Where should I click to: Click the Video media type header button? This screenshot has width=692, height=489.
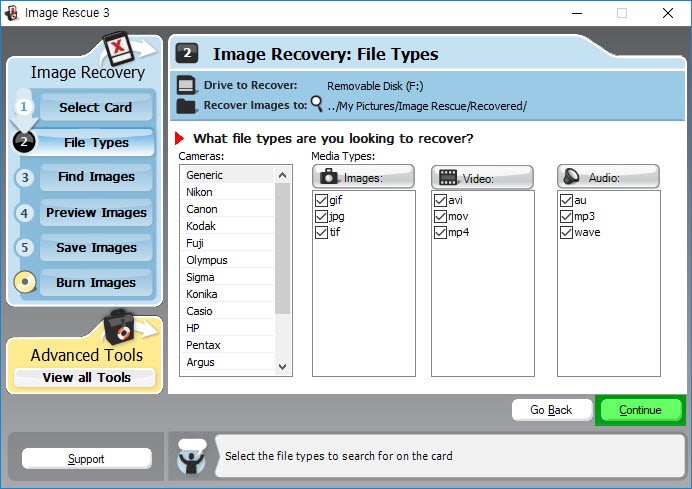[482, 177]
